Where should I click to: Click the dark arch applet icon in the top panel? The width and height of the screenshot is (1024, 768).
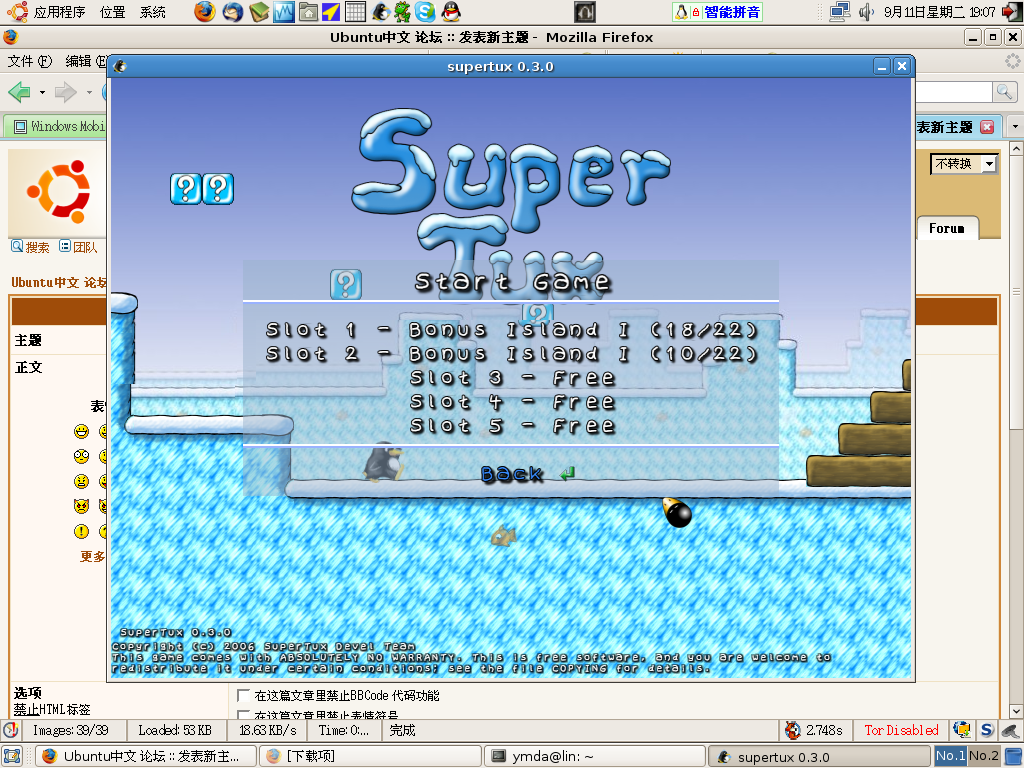point(584,12)
